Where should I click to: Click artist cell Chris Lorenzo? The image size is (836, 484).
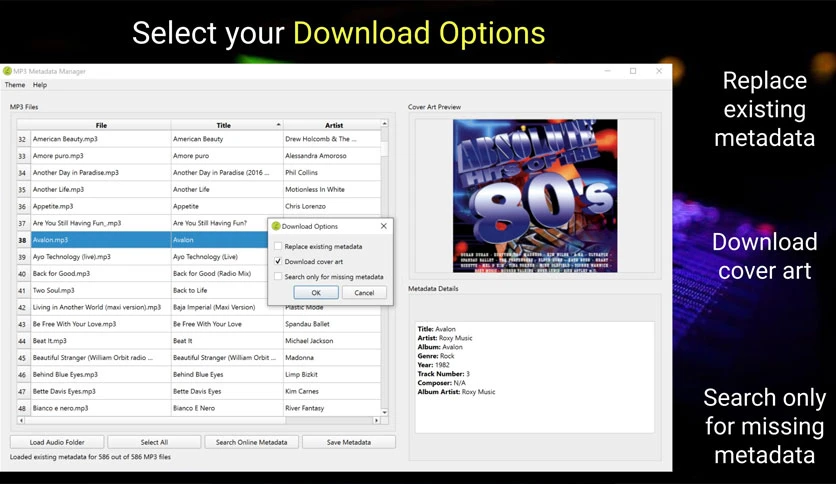pos(332,206)
